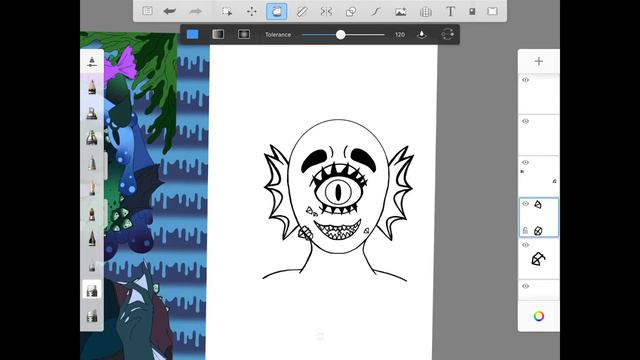Toggle sample all layers droplet icon
This screenshot has width=640, height=360.
[422, 35]
